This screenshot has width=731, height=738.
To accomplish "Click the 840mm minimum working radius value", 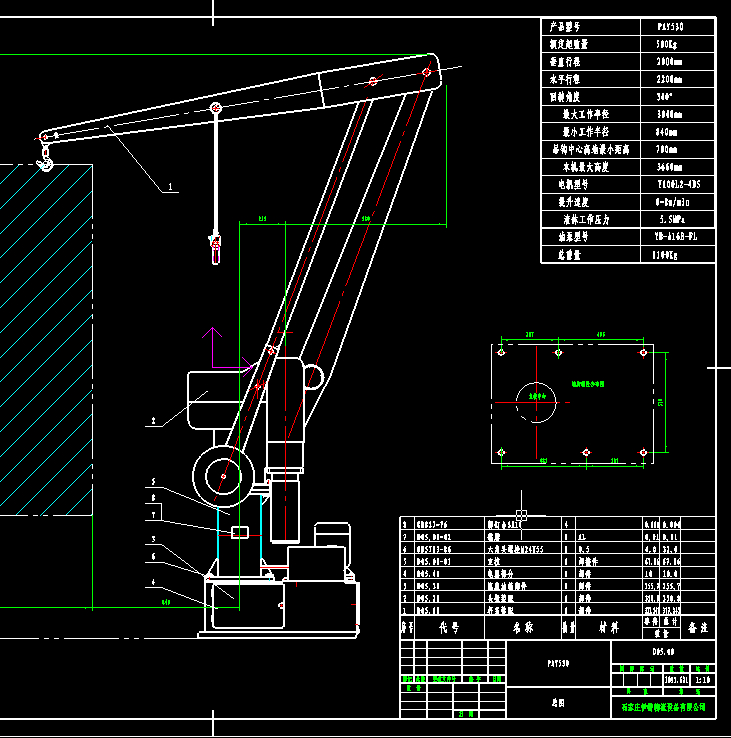I will (667, 132).
